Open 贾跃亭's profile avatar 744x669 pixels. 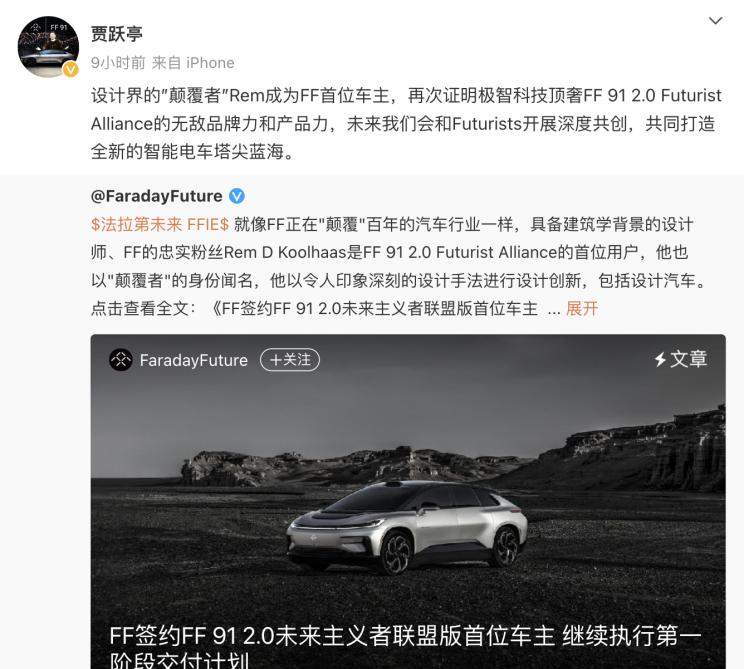(x=48, y=46)
